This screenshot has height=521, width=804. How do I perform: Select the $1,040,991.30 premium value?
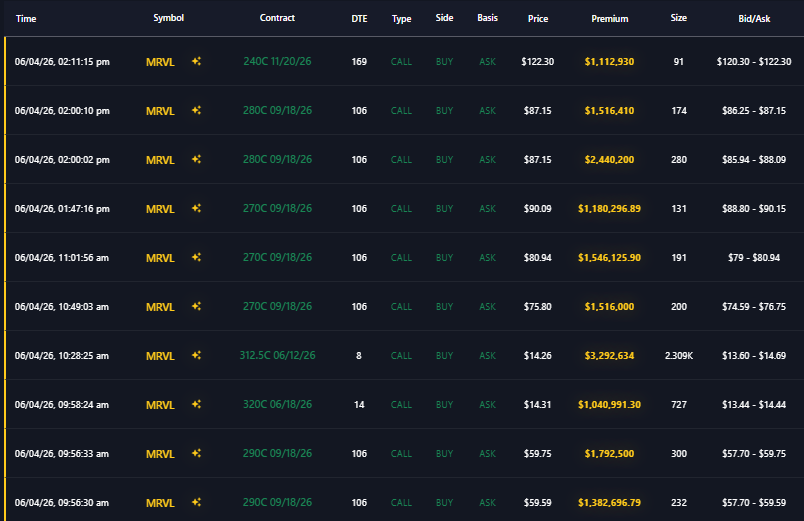click(609, 405)
